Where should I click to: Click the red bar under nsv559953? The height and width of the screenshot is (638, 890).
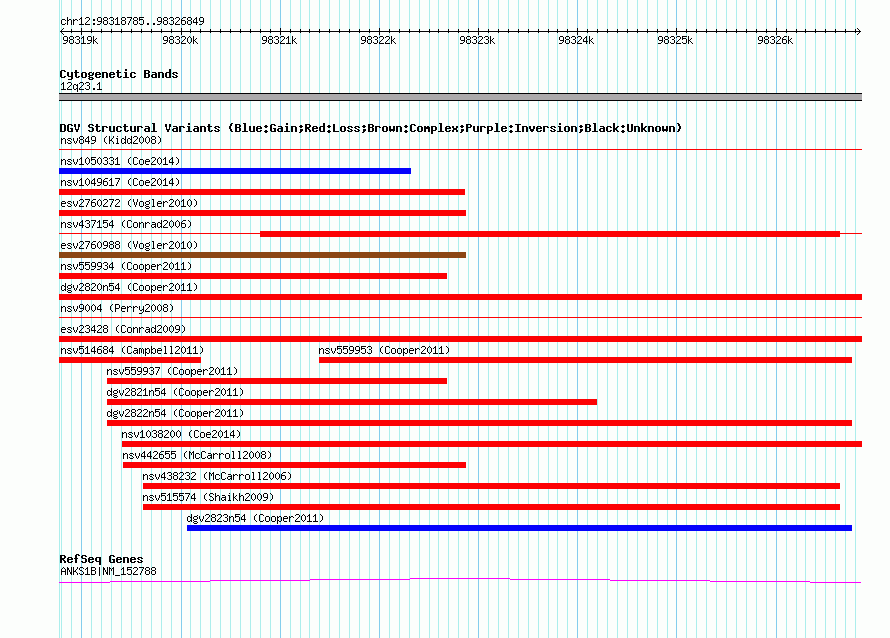click(x=585, y=360)
